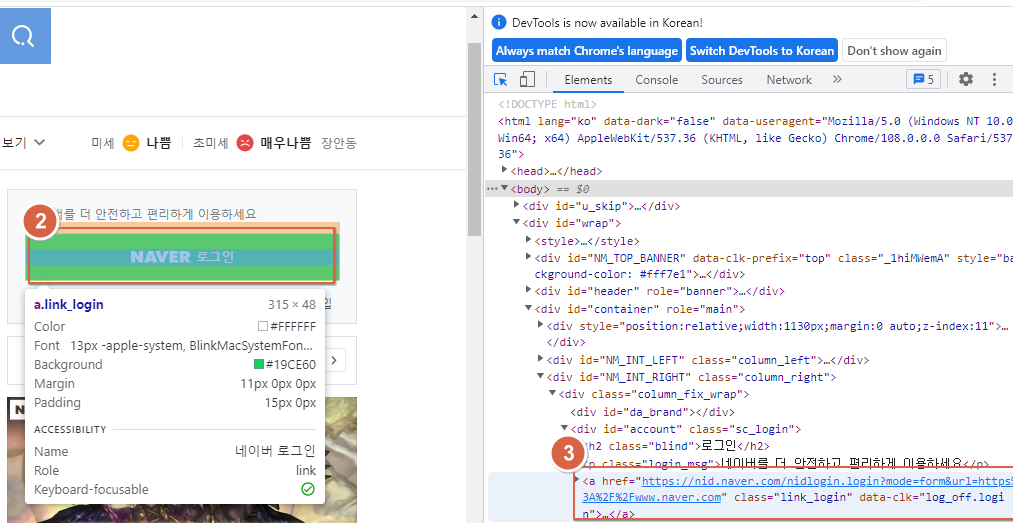Expand the position:relative style div node
This screenshot has width=1013, height=523.
(x=541, y=325)
